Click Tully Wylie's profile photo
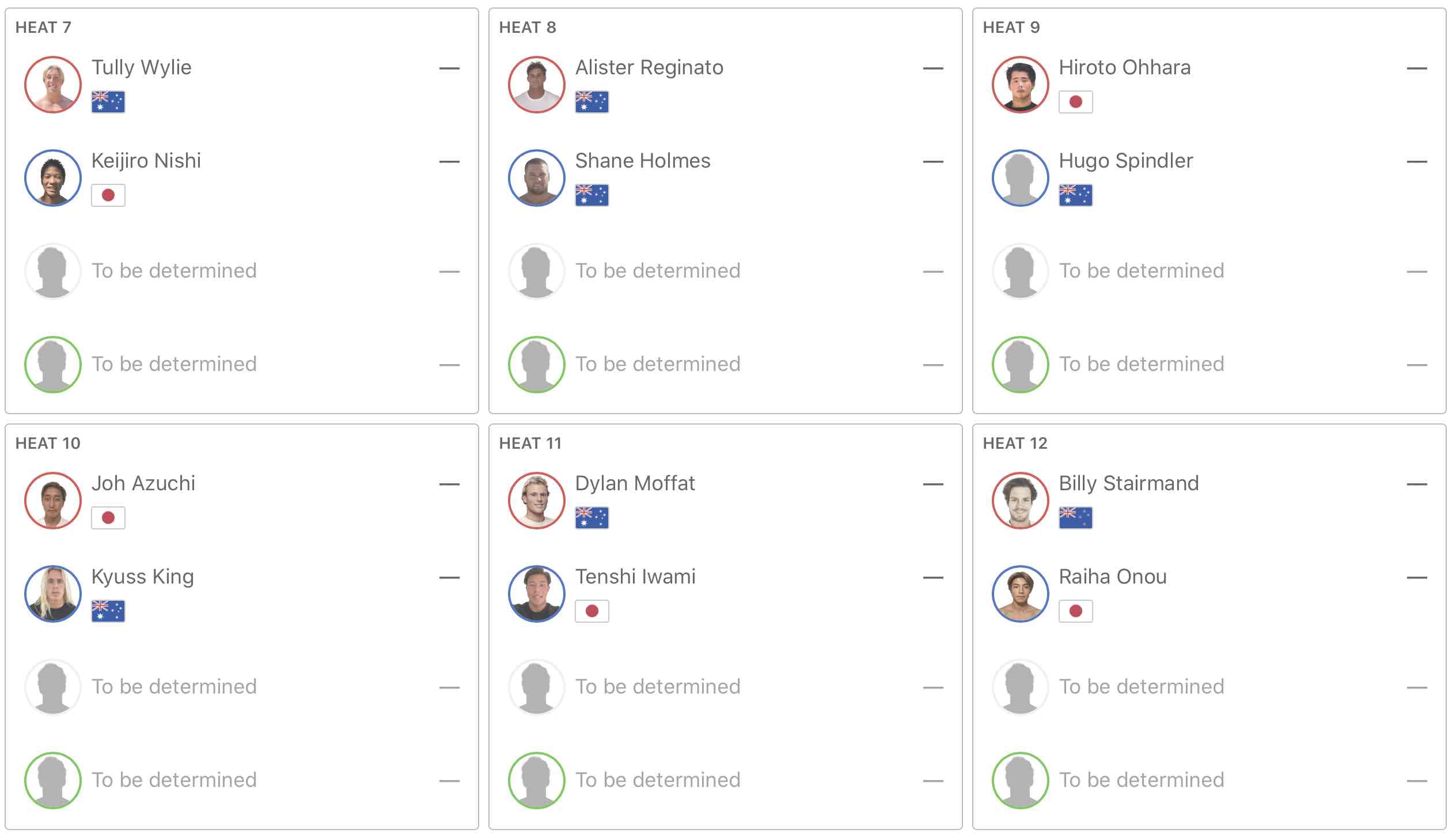This screenshot has height=833, width=1456. coord(53,85)
